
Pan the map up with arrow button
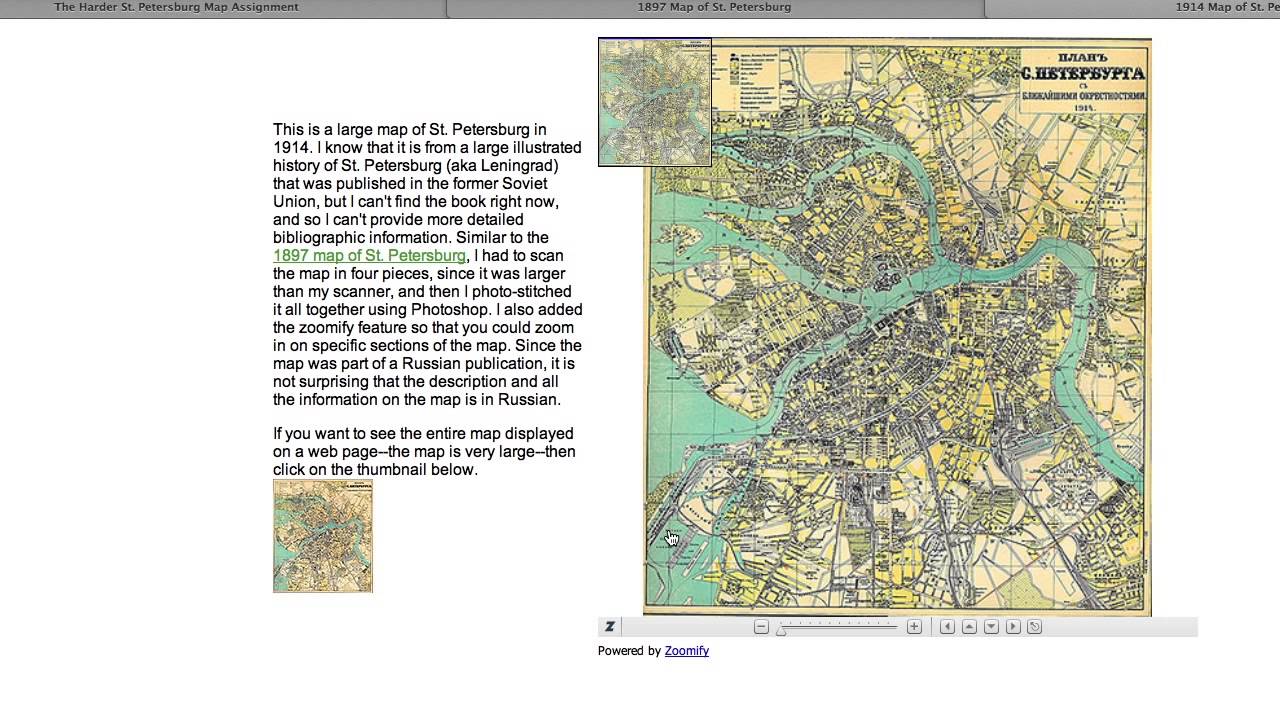tap(969, 627)
